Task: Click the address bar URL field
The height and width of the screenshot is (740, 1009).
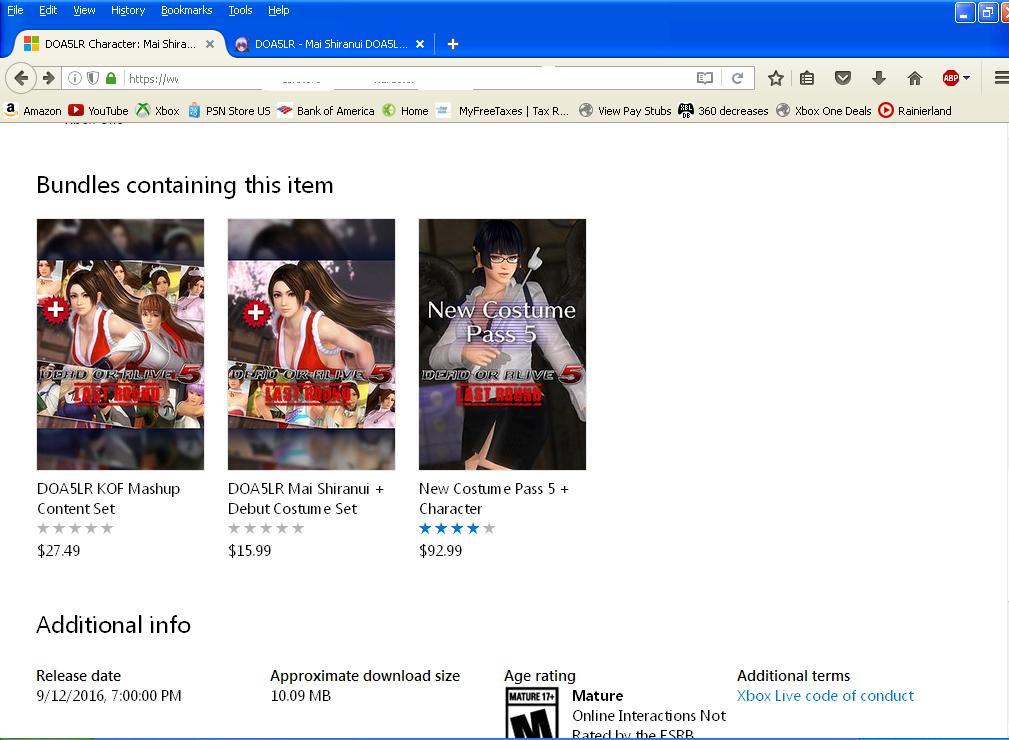Action: tap(409, 79)
